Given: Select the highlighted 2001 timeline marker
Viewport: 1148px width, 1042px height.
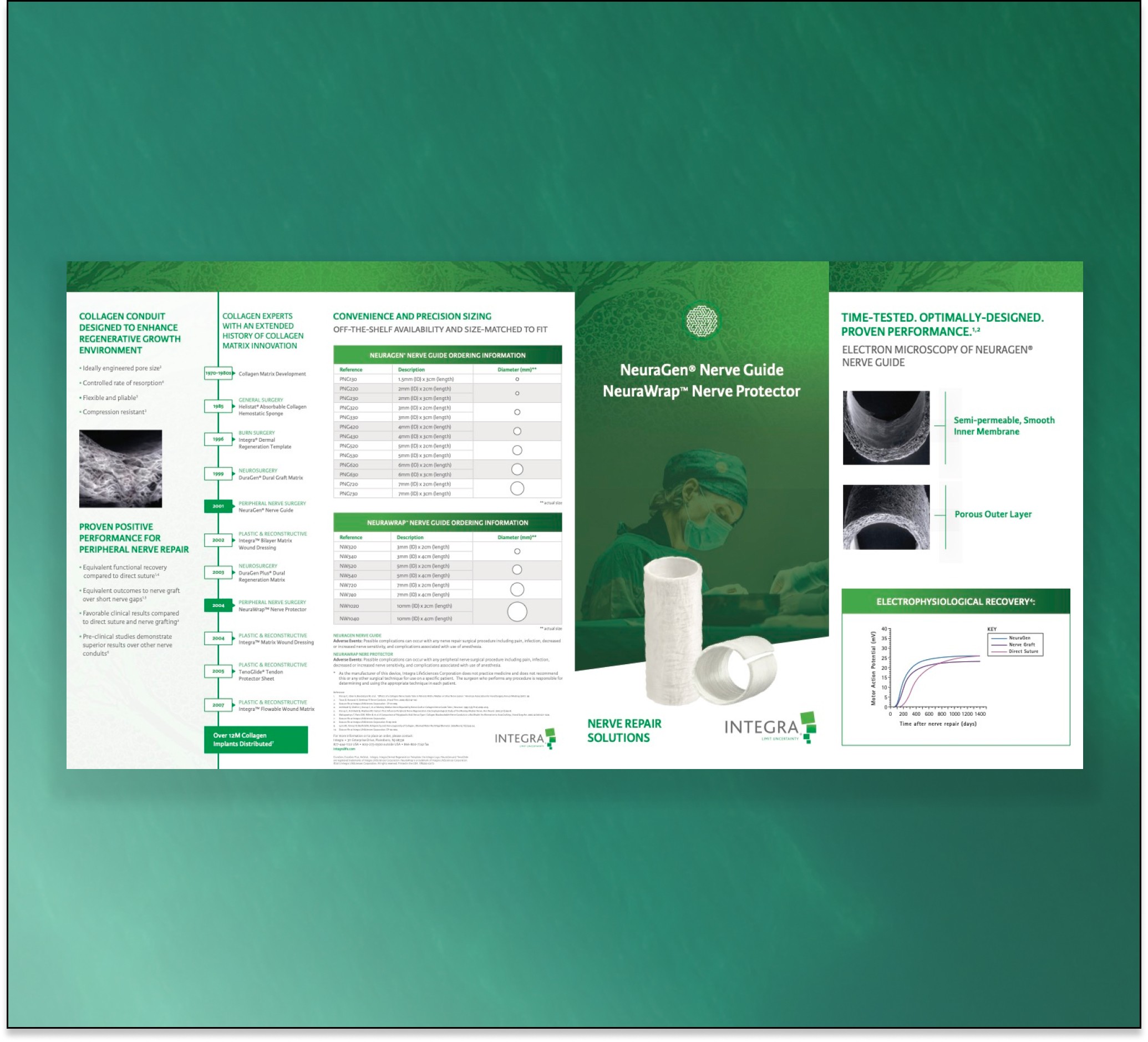Looking at the screenshot, I should click(x=218, y=506).
